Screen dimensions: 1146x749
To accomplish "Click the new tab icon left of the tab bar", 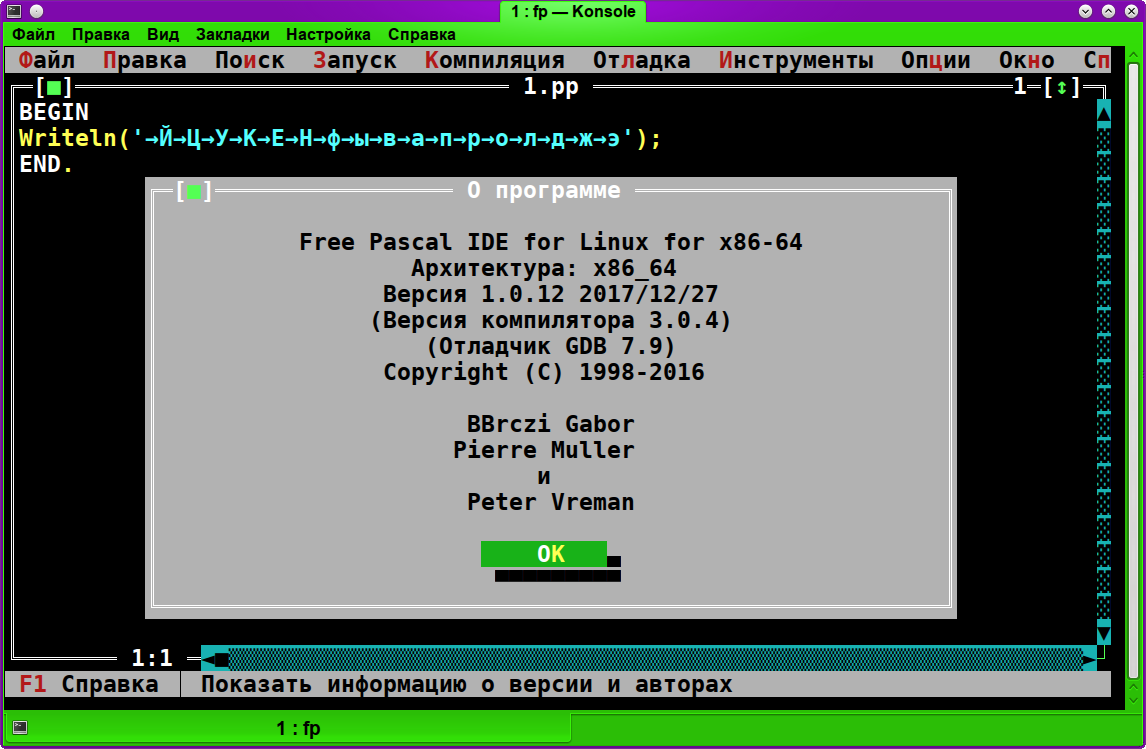I will (19, 727).
